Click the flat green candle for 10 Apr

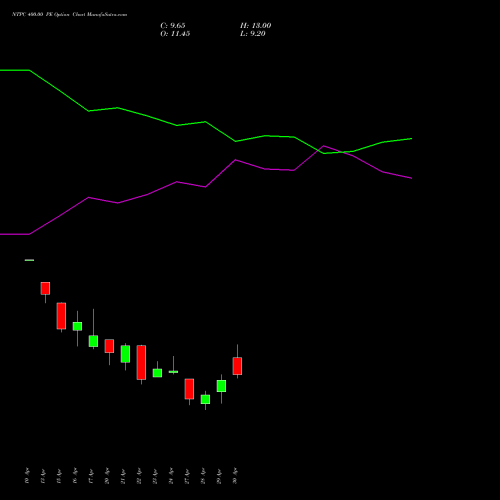coord(29,260)
